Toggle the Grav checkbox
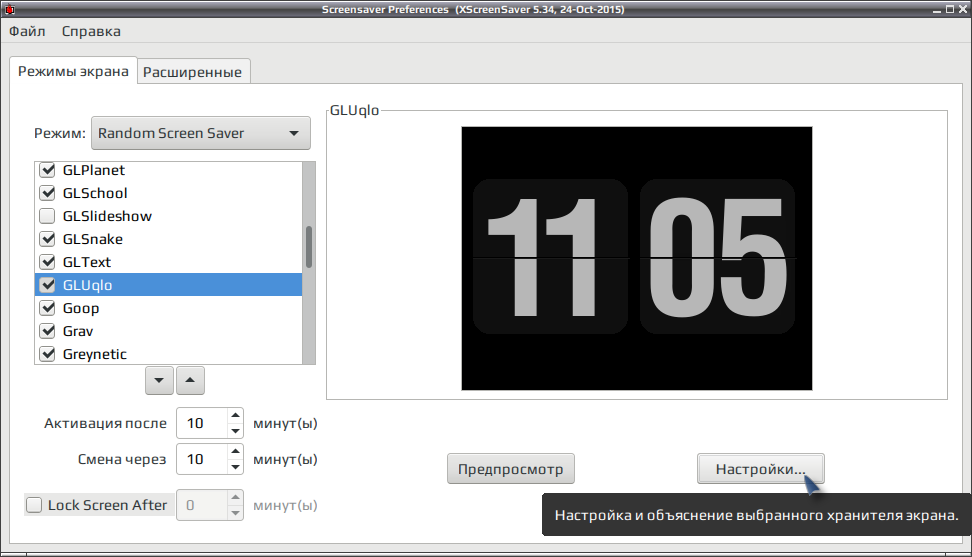This screenshot has width=972, height=557. pos(47,330)
